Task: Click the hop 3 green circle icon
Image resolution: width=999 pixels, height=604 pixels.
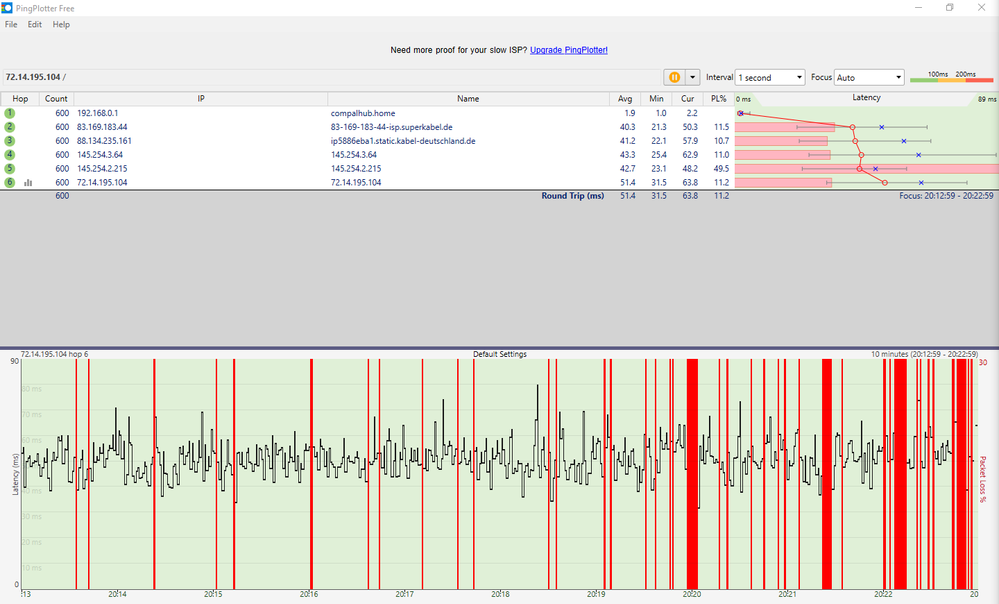Action: [x=10, y=141]
